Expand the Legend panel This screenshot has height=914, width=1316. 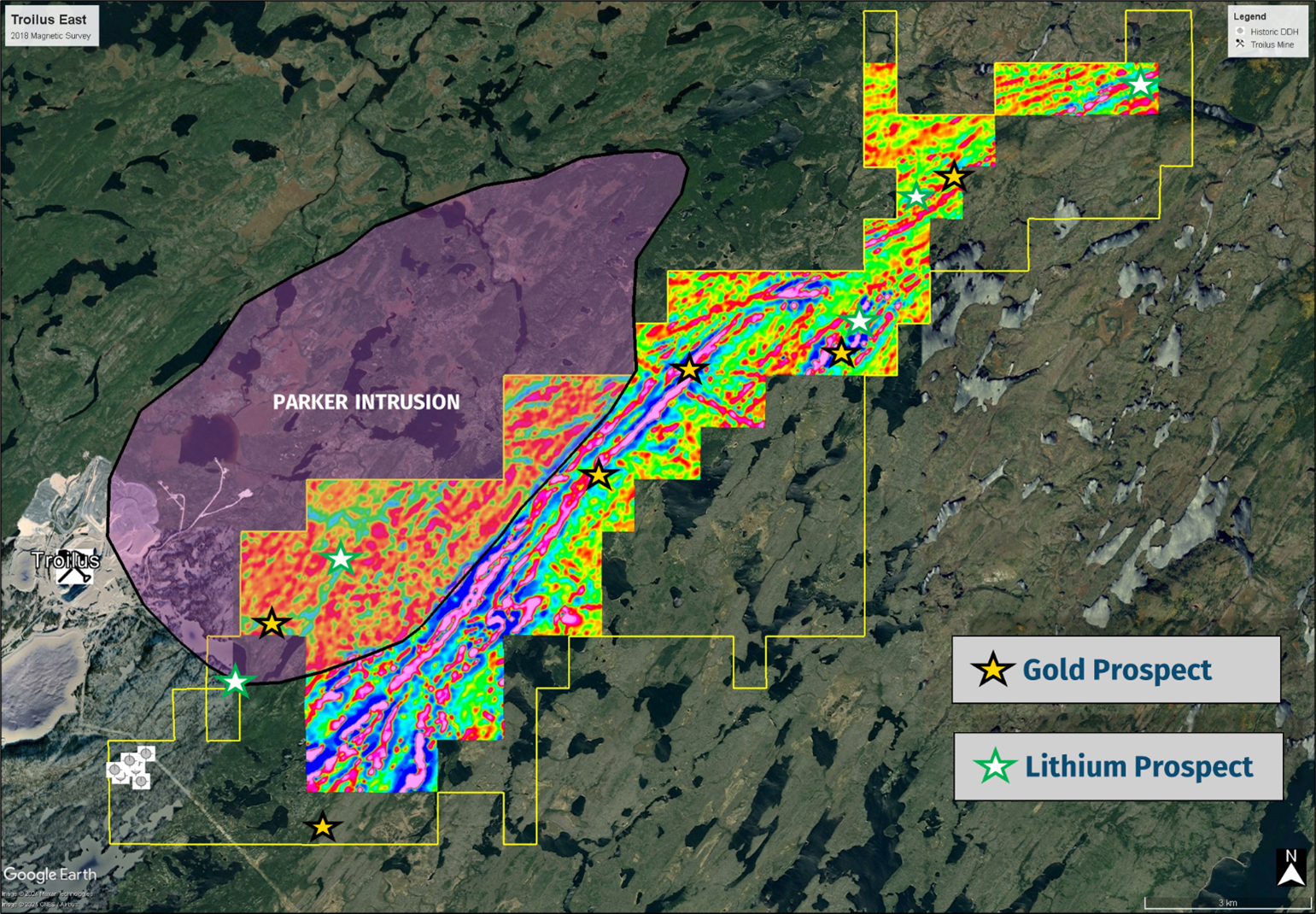pyautogui.click(x=1249, y=15)
